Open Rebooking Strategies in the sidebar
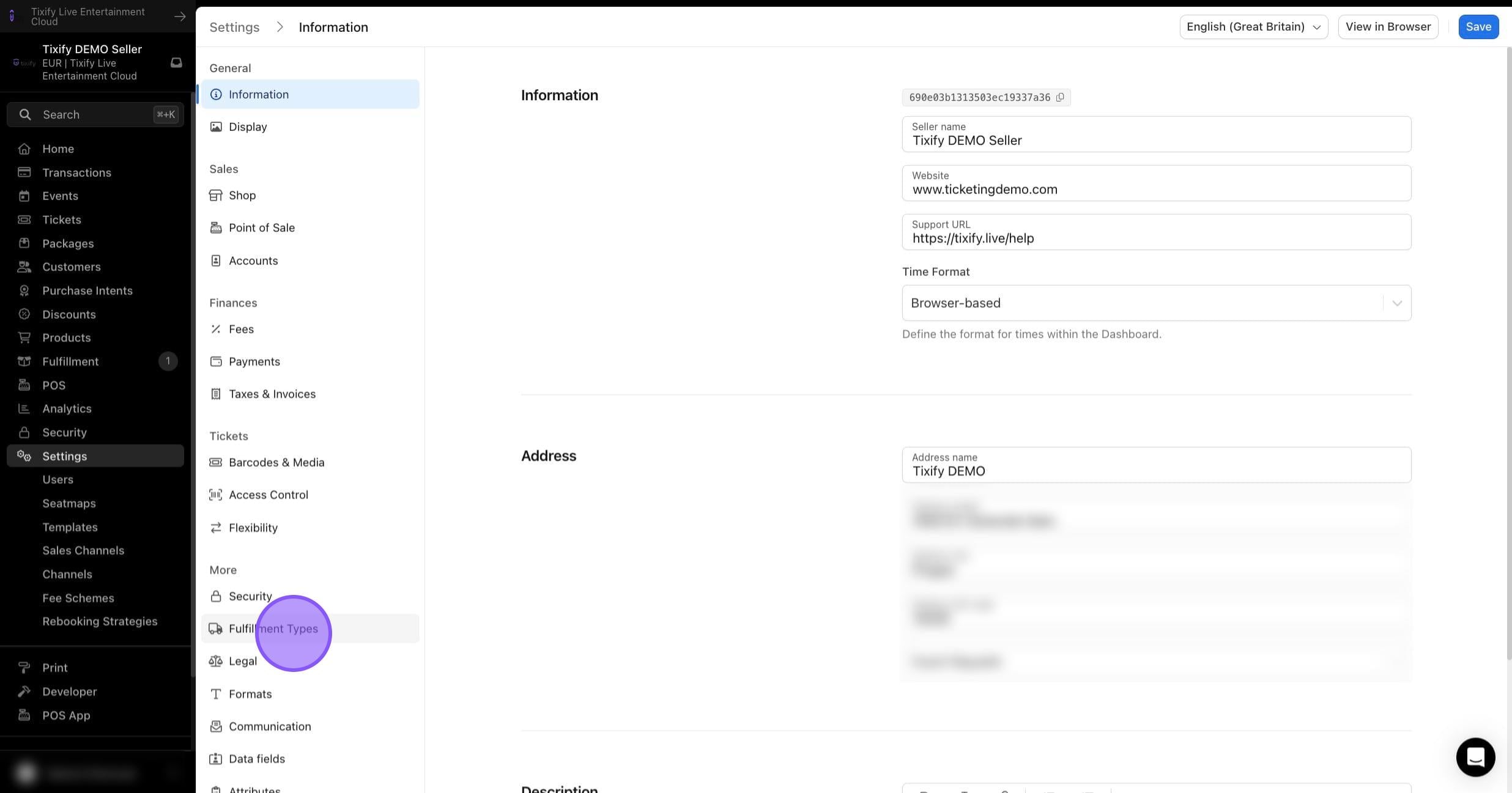1512x793 pixels. (x=100, y=621)
